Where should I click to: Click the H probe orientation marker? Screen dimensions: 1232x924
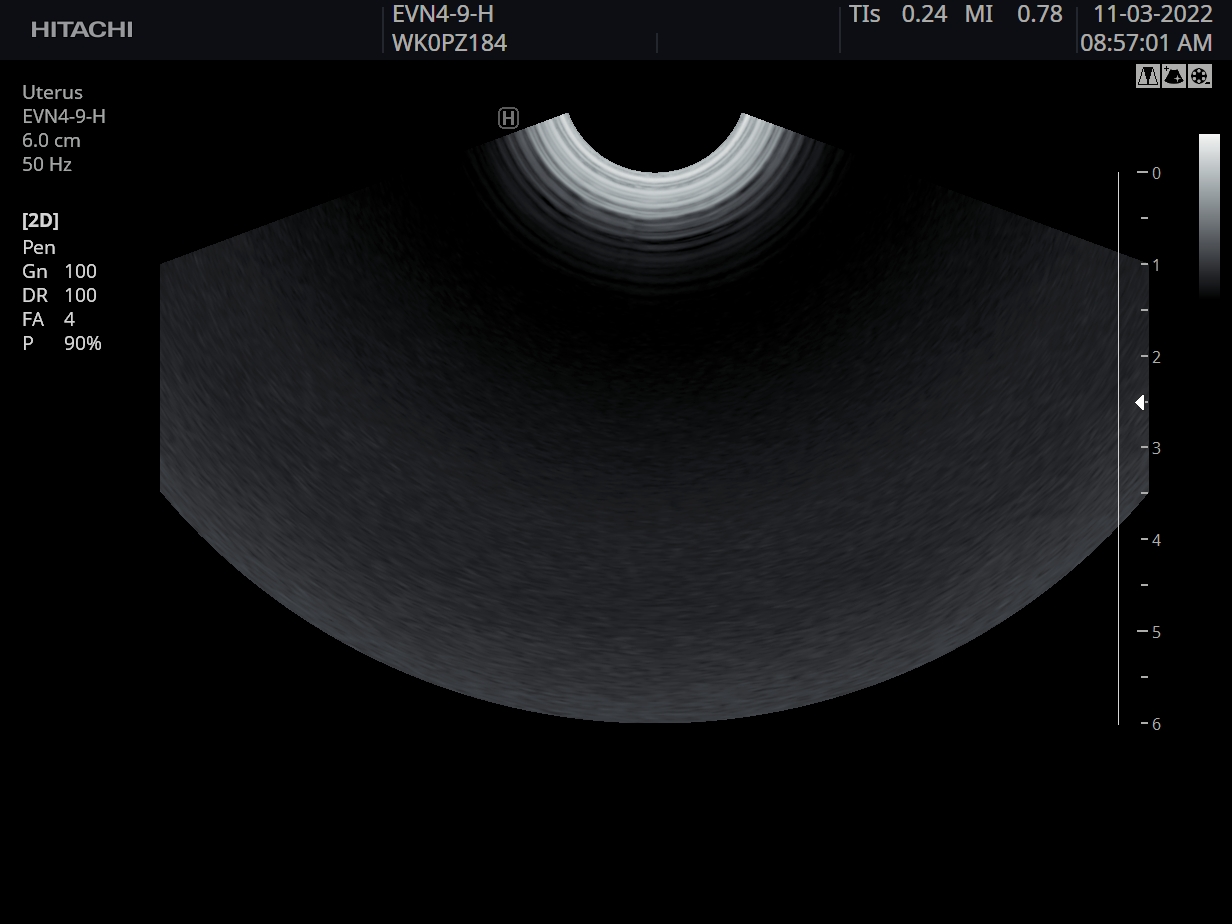click(508, 118)
